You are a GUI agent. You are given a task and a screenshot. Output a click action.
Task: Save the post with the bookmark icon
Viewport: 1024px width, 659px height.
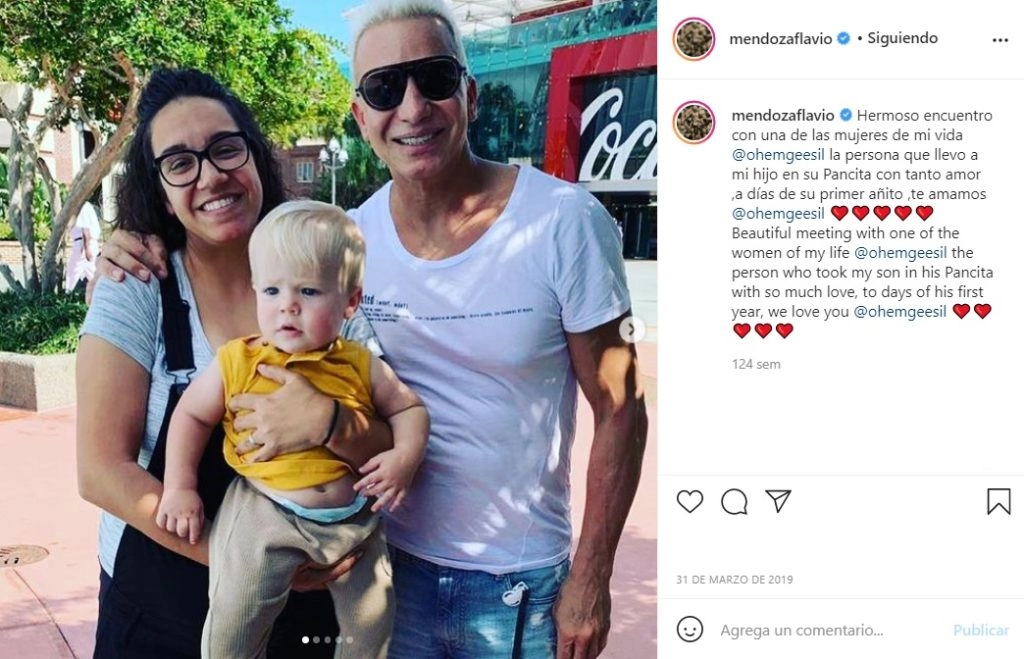[999, 502]
